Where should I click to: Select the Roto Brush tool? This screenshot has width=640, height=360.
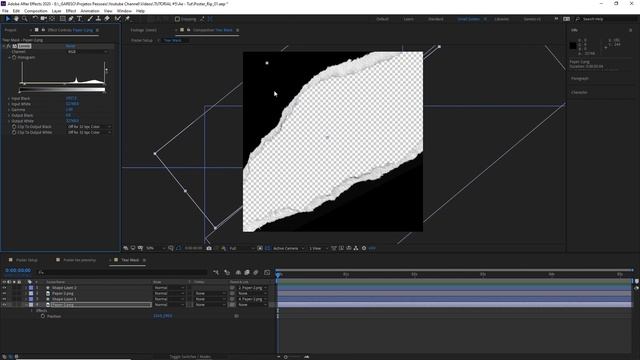coord(118,19)
